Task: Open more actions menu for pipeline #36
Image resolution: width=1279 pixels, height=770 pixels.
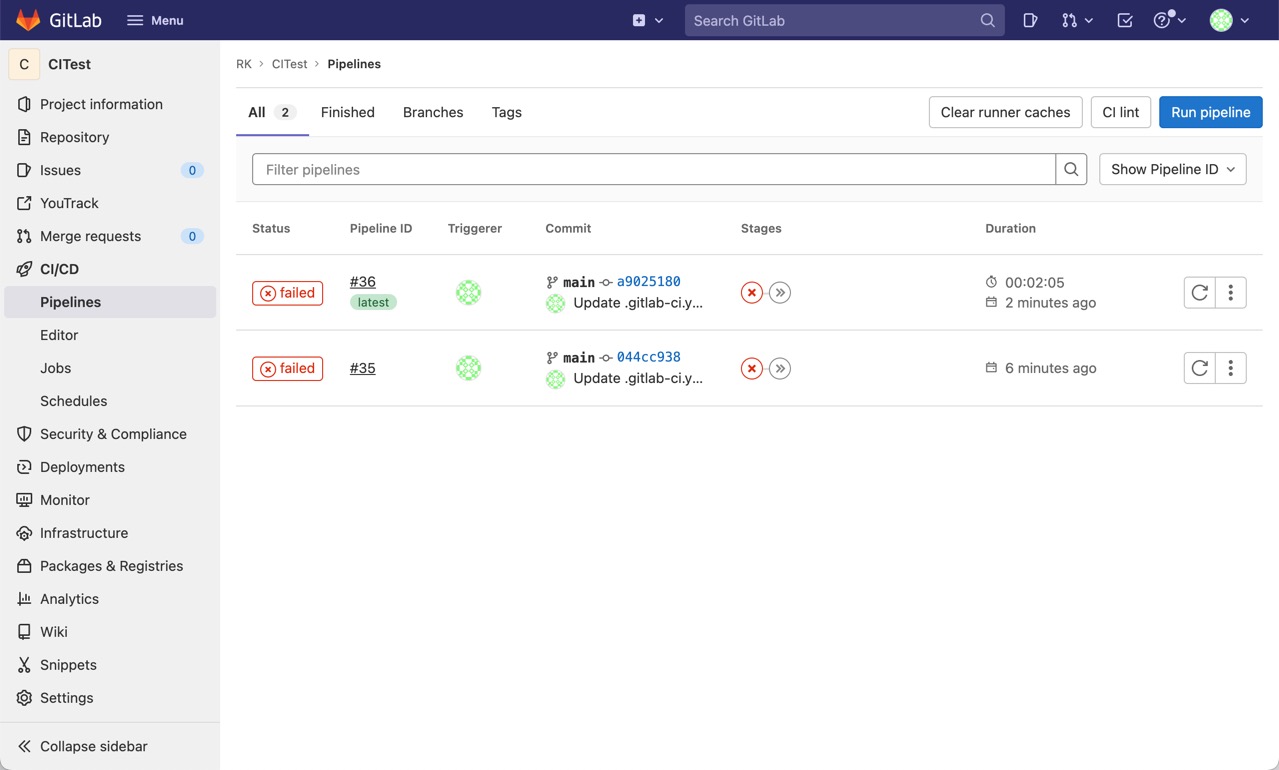Action: [1231, 293]
